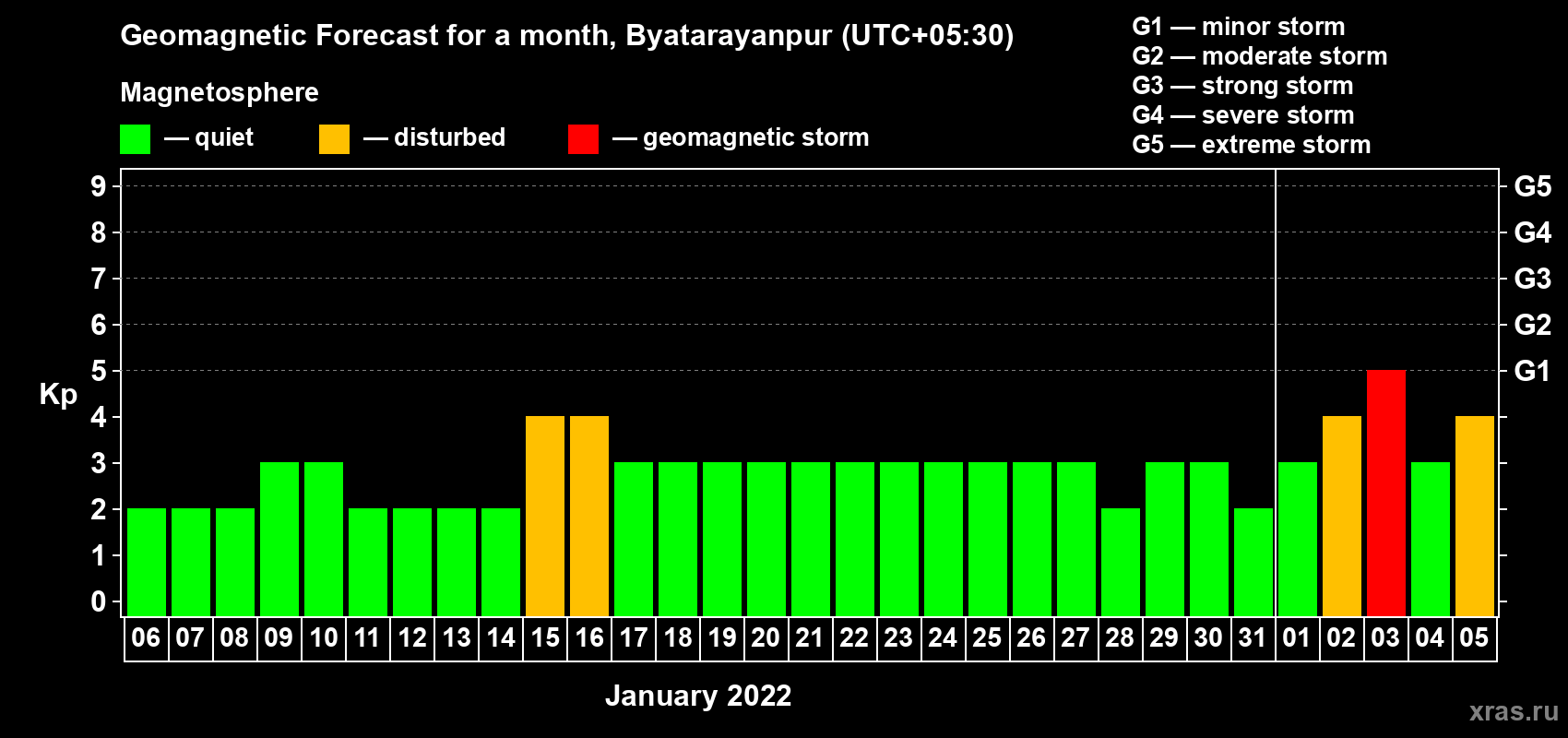The width and height of the screenshot is (1568, 738).
Task: Click the 'G2 — moderate storm' legend line
Action: click(1260, 56)
